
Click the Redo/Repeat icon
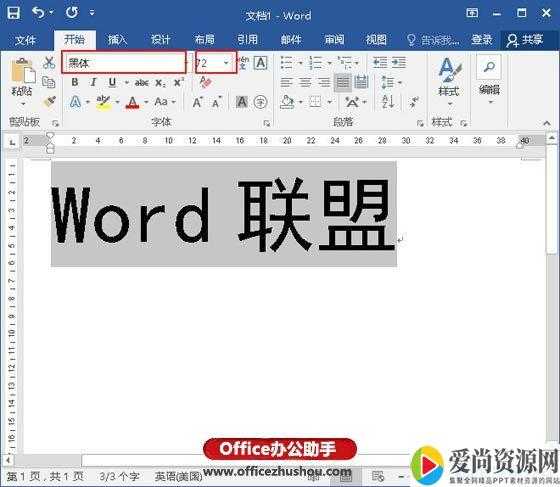[x=72, y=13]
